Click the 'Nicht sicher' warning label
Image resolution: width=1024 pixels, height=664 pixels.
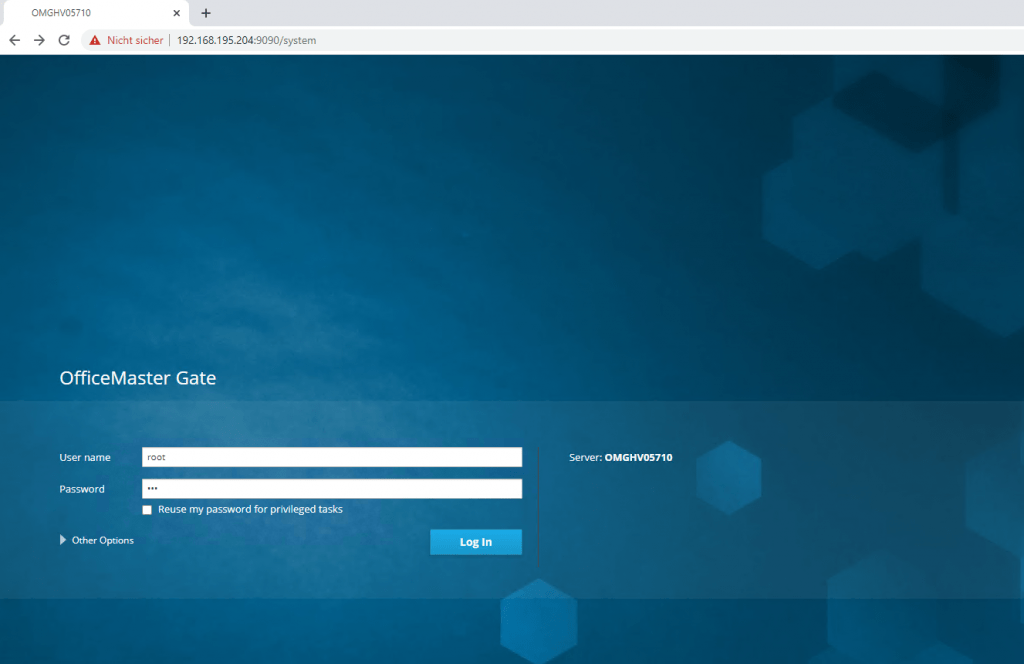pyautogui.click(x=135, y=40)
